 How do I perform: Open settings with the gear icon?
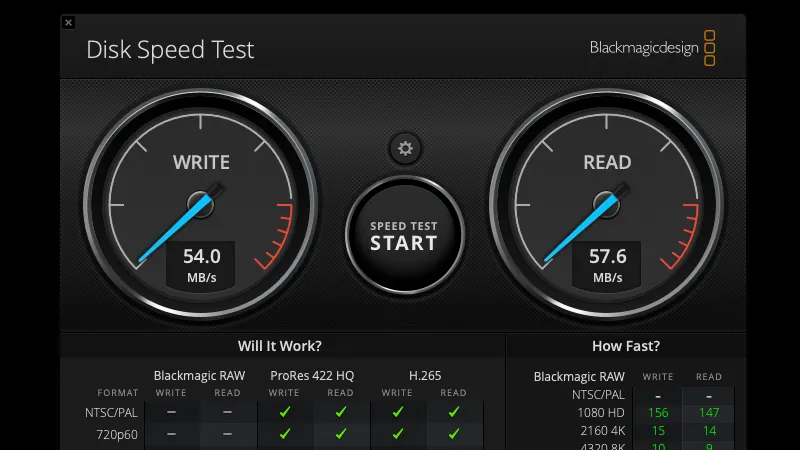pyautogui.click(x=405, y=148)
